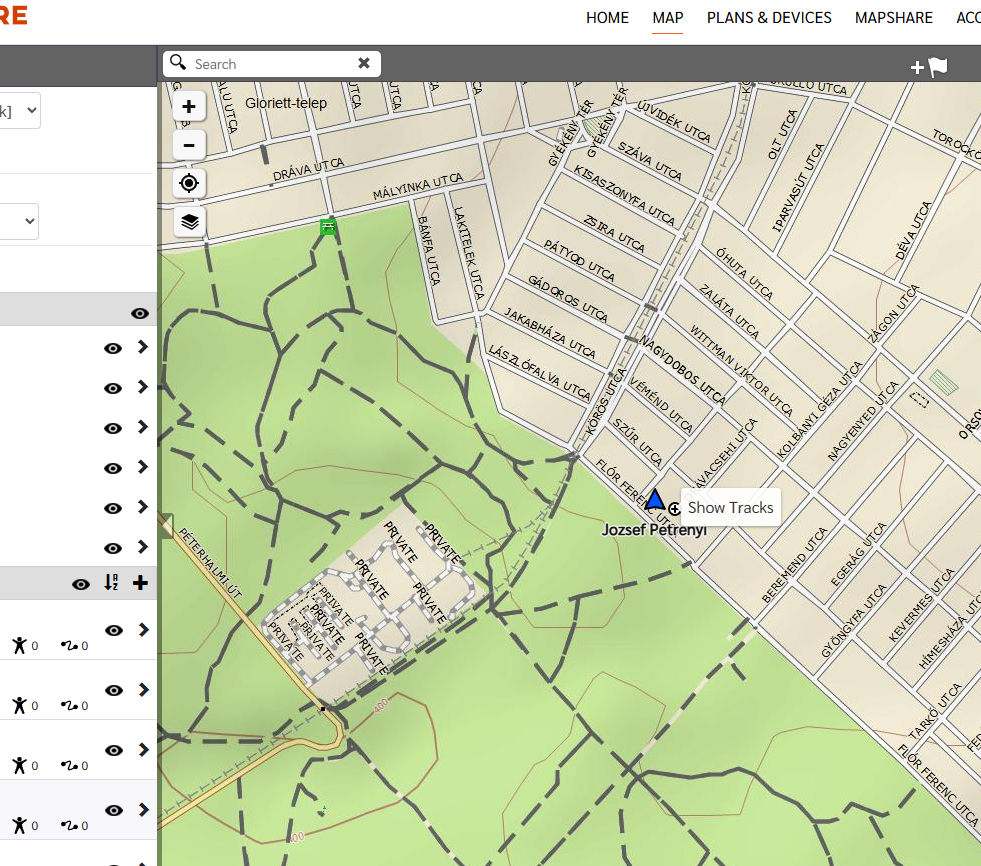Zoom in on the map
Viewport: 981px width, 866px height.
pos(189,107)
